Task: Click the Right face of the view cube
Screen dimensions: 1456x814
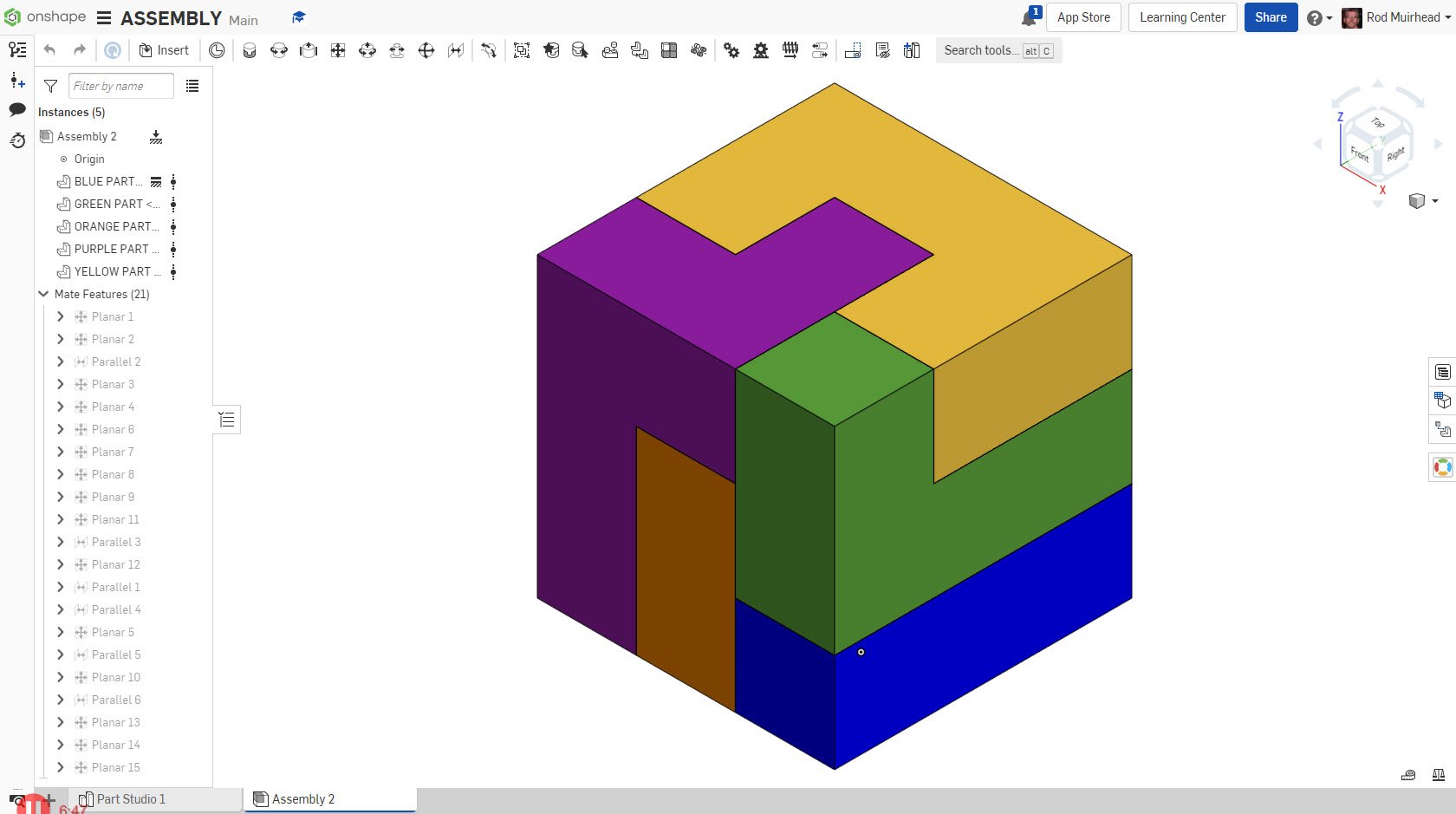Action: (1394, 154)
